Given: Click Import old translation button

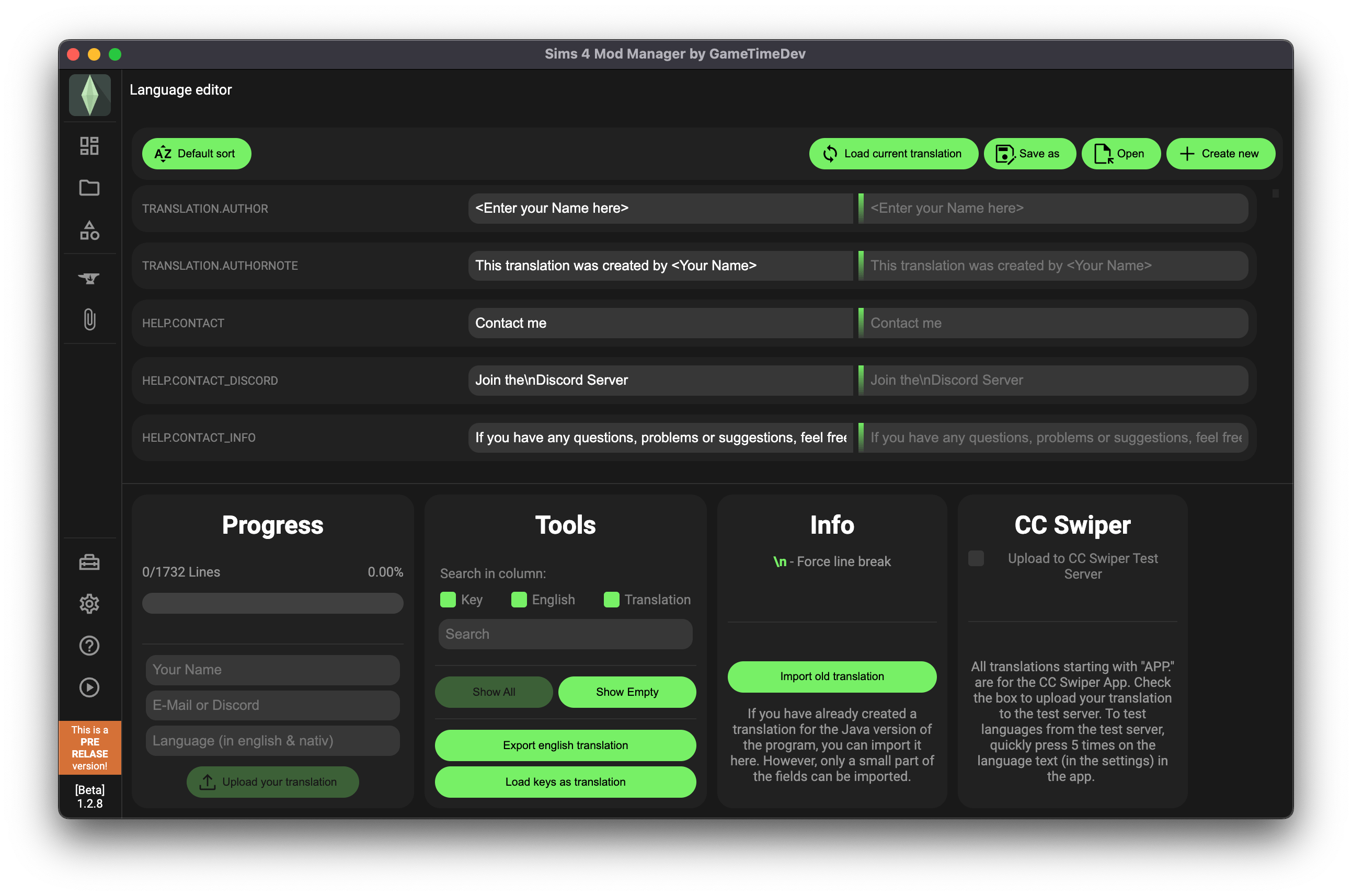Looking at the screenshot, I should tap(832, 676).
